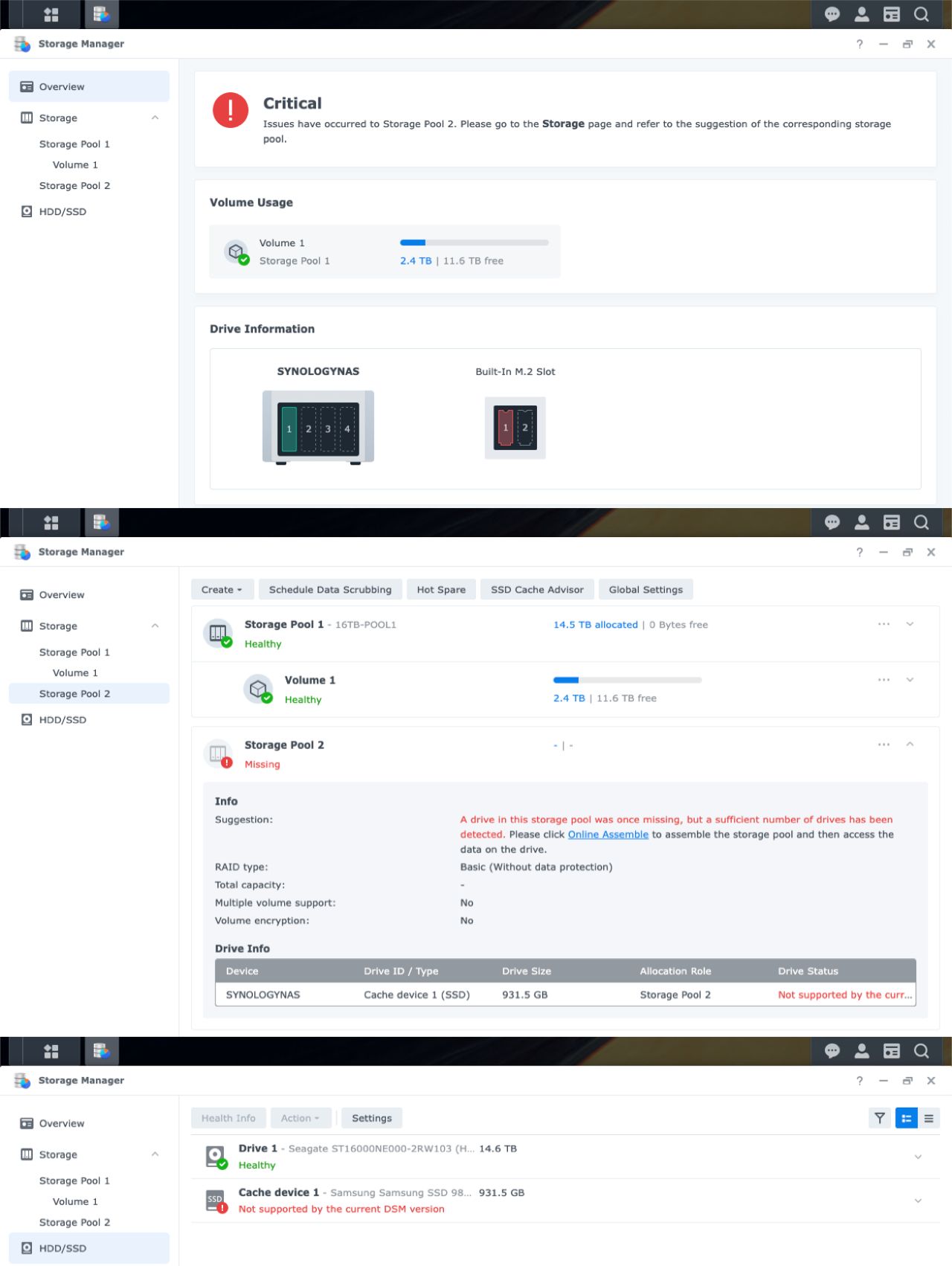The height and width of the screenshot is (1266, 952).
Task: Select Storage Pool 2 in Overview window sidebar
Action: (x=89, y=186)
